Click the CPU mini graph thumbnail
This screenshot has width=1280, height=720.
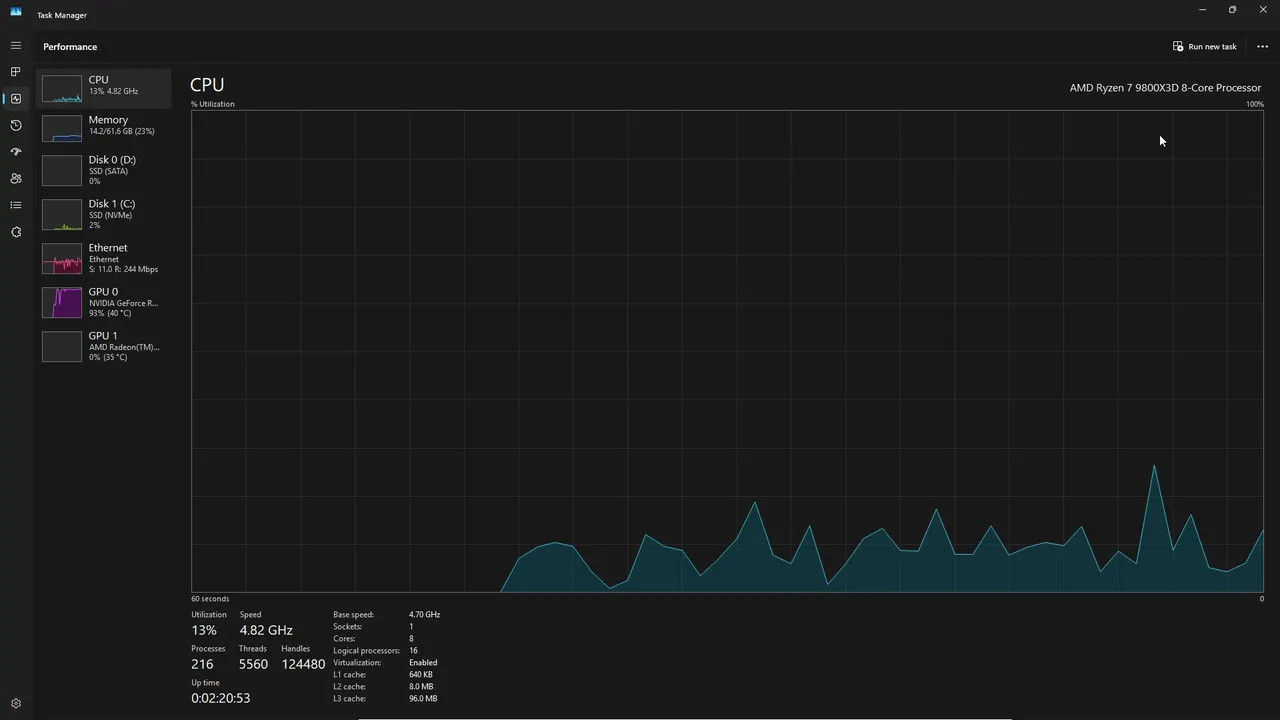62,88
